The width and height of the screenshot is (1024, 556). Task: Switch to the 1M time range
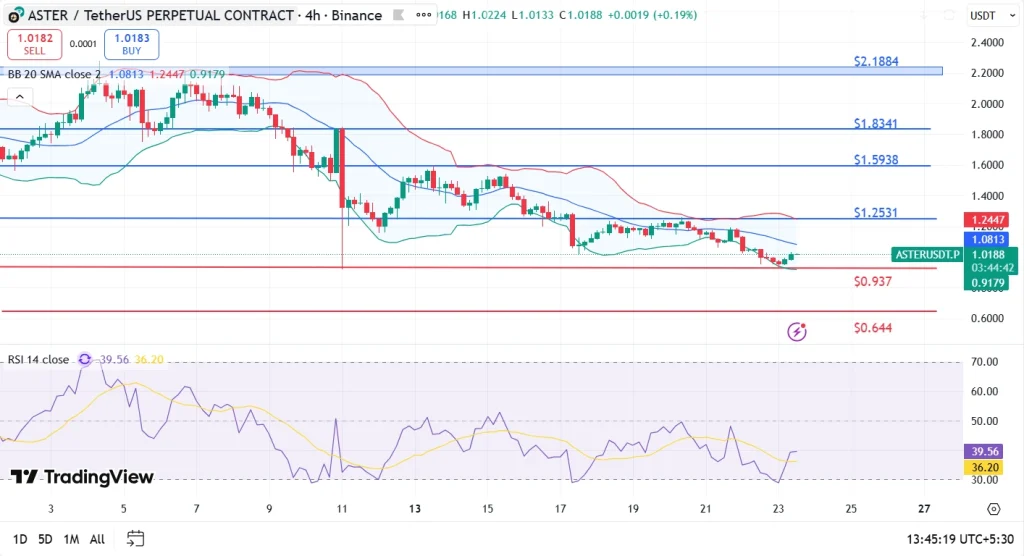[71, 539]
